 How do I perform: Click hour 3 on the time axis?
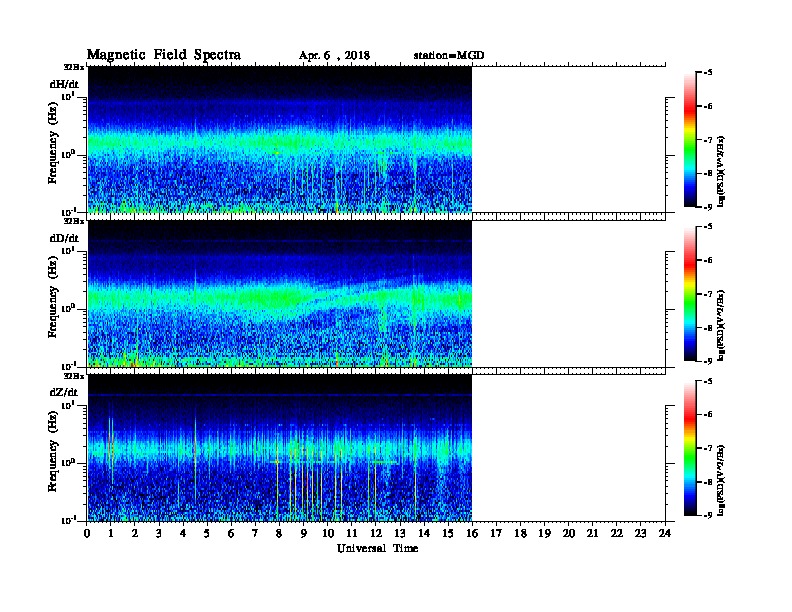[160, 534]
